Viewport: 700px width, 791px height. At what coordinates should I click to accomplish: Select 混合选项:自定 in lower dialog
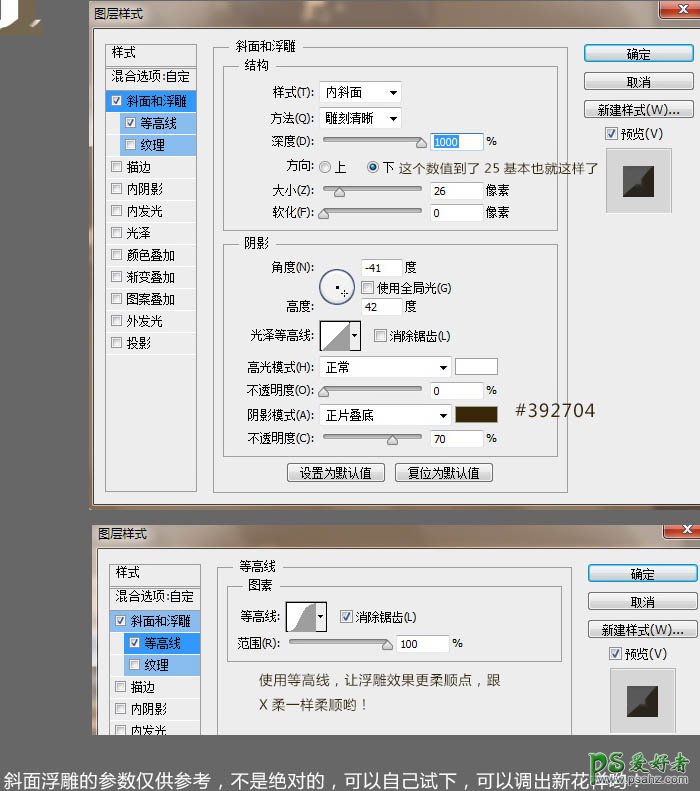point(155,597)
